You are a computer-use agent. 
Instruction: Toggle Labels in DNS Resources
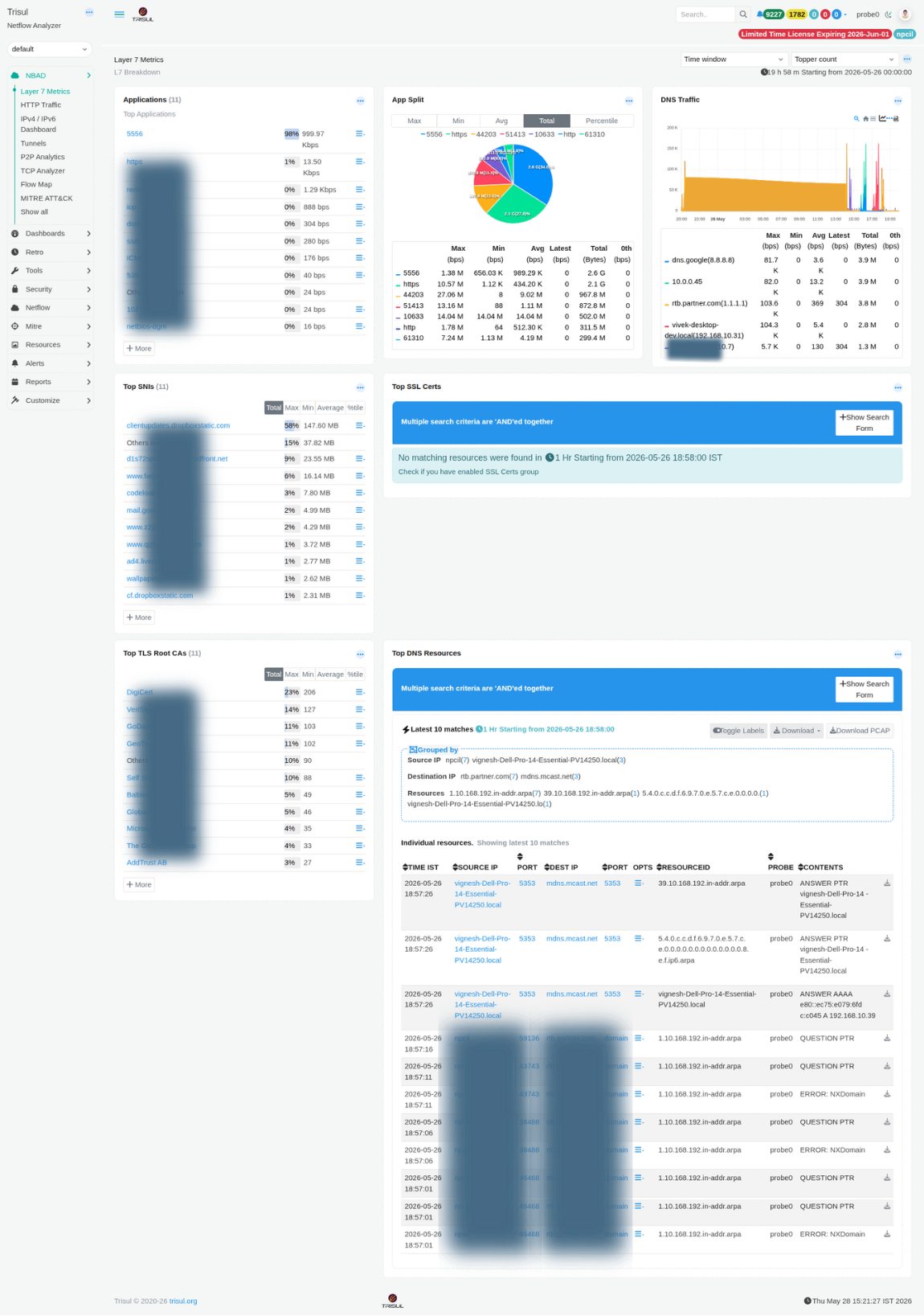738,731
